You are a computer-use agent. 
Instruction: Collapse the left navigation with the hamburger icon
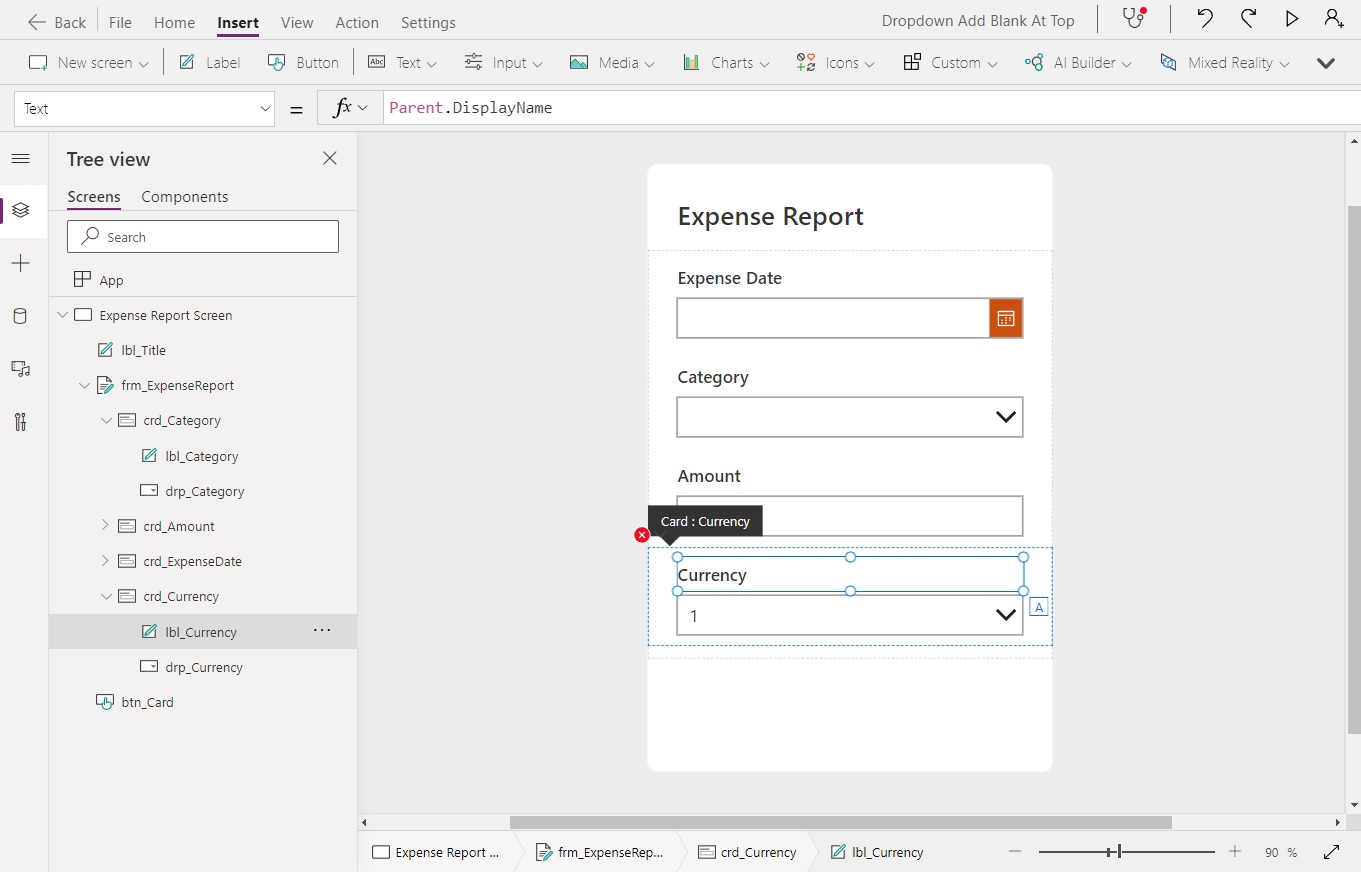21,158
